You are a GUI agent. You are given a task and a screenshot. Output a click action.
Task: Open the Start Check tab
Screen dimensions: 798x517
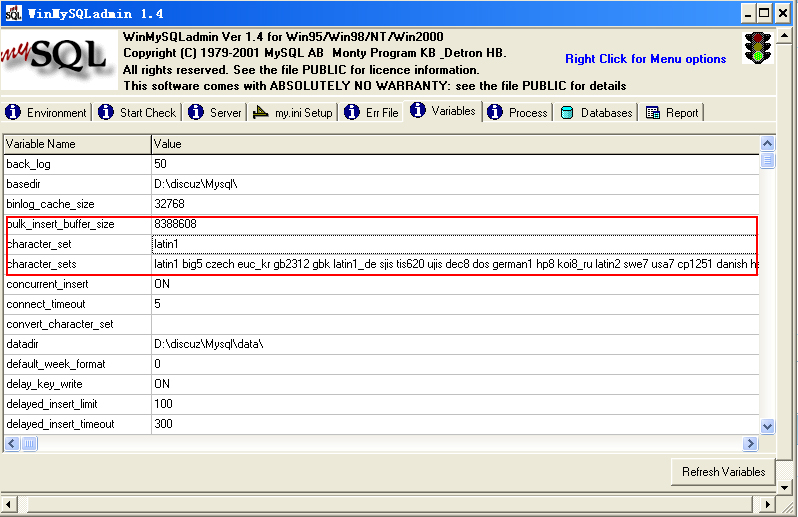tap(137, 112)
